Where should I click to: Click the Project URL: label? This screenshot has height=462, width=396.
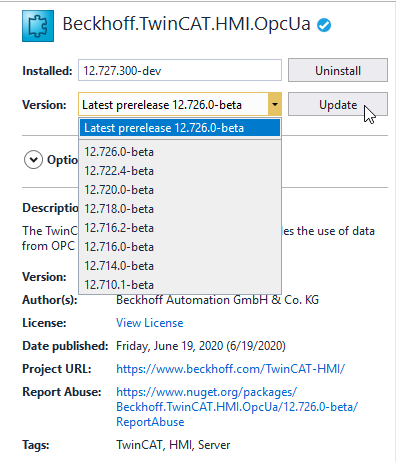(x=57, y=369)
